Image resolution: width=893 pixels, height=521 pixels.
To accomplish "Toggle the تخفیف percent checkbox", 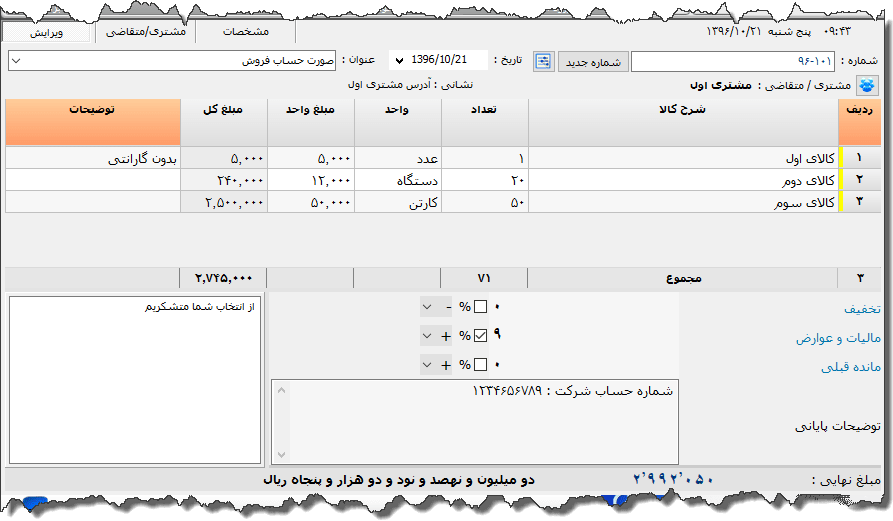I will (x=480, y=307).
